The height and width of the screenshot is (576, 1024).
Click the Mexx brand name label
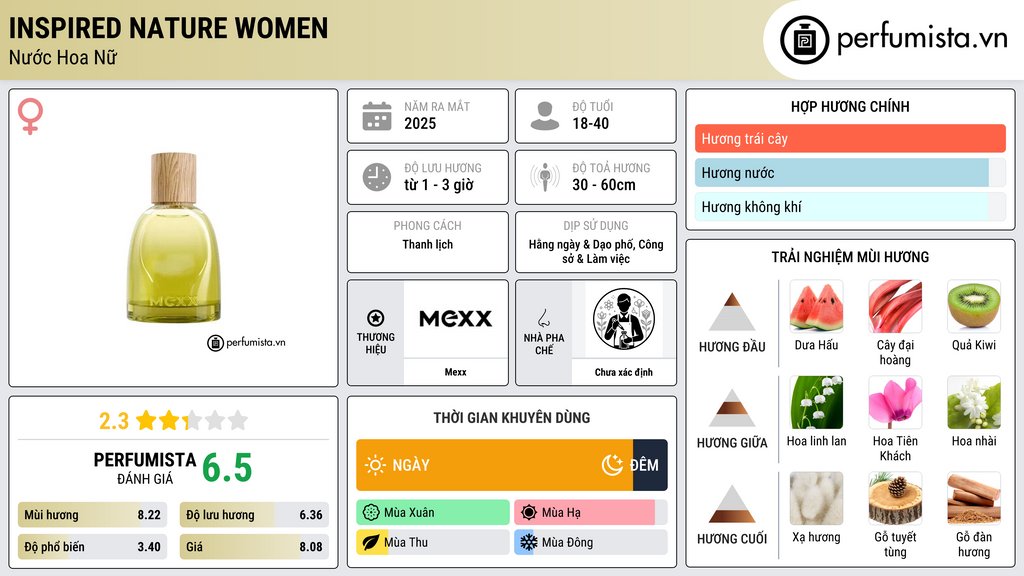point(455,372)
